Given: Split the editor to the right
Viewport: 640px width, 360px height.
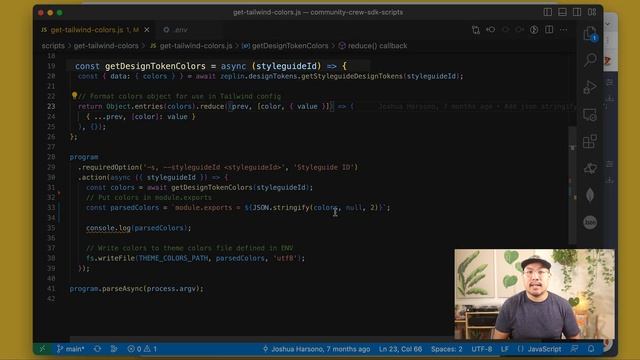Looking at the screenshot, I should coord(549,30).
